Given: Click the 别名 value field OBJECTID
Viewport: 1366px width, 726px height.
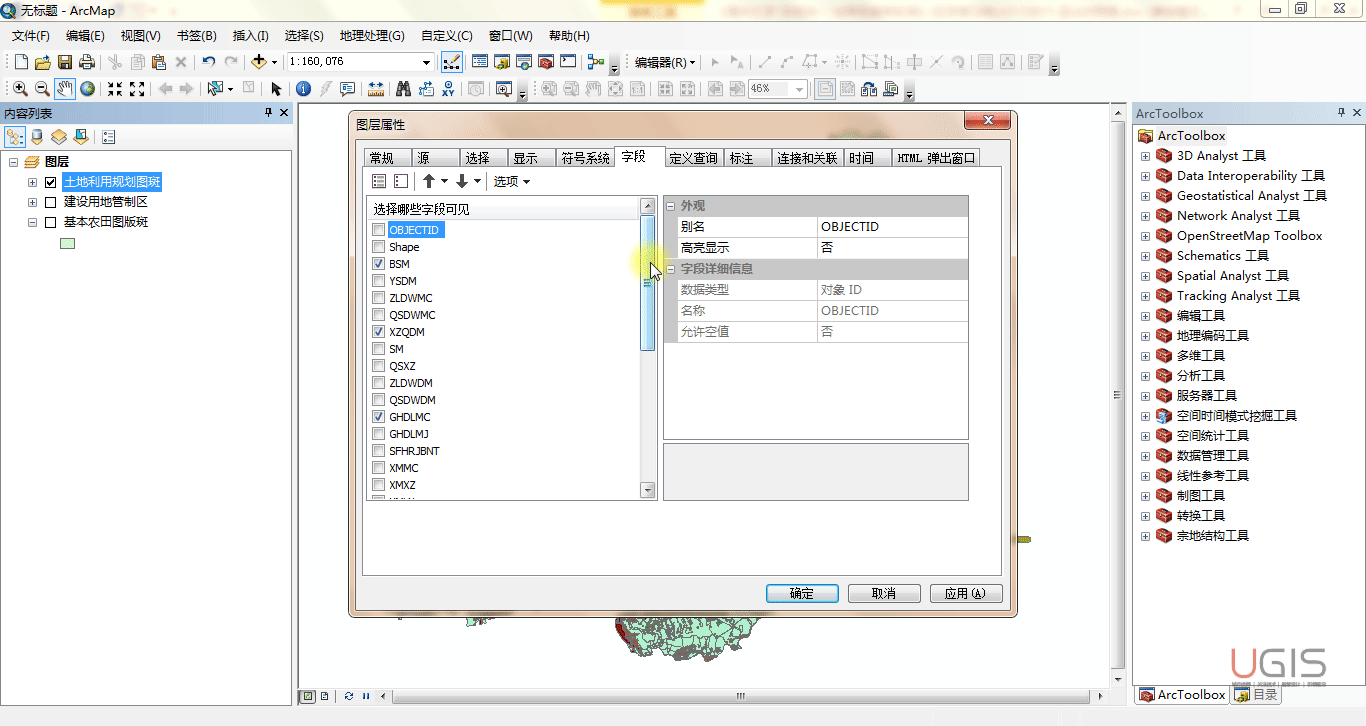Looking at the screenshot, I should 893,227.
